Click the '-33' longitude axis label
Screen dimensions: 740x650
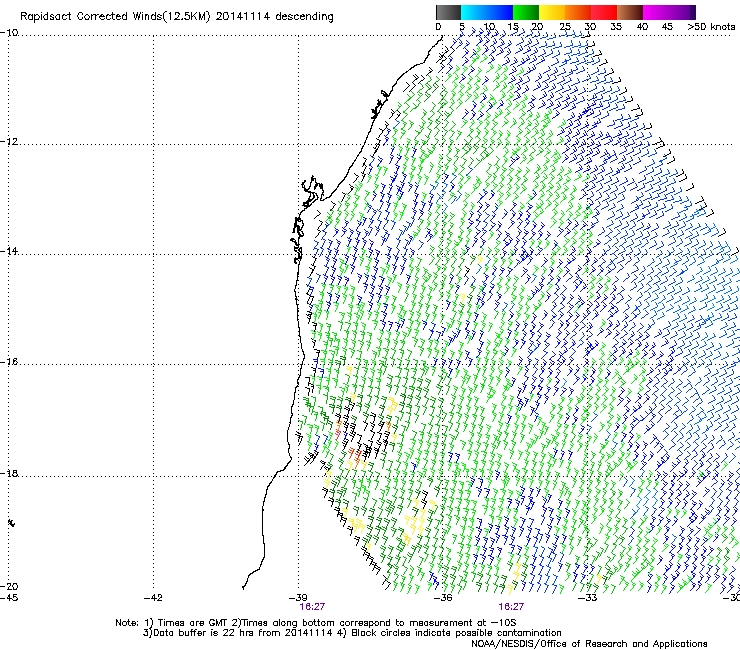(588, 598)
